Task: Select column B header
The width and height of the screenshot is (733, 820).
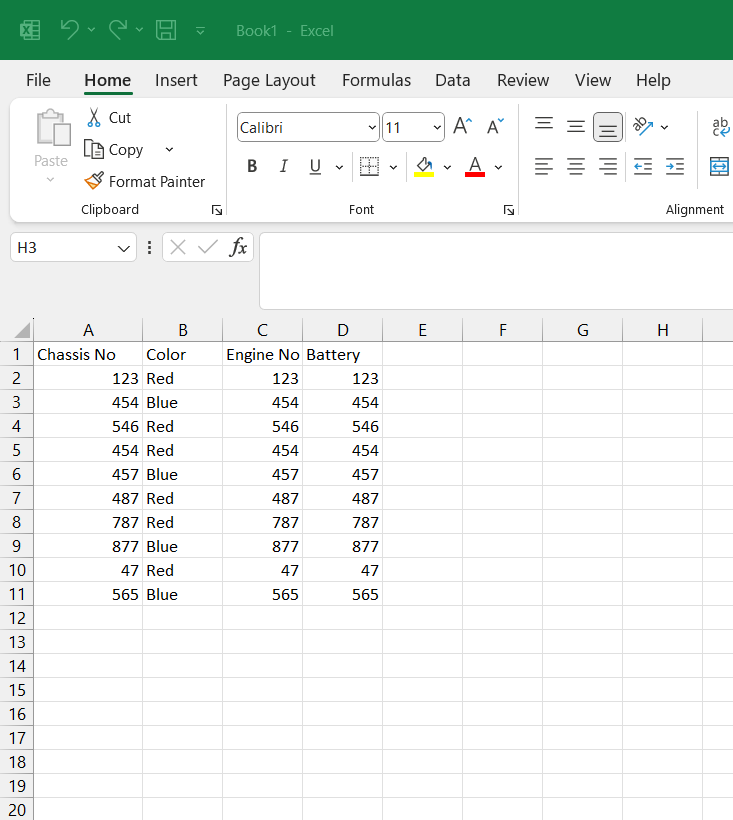Action: pyautogui.click(x=182, y=330)
